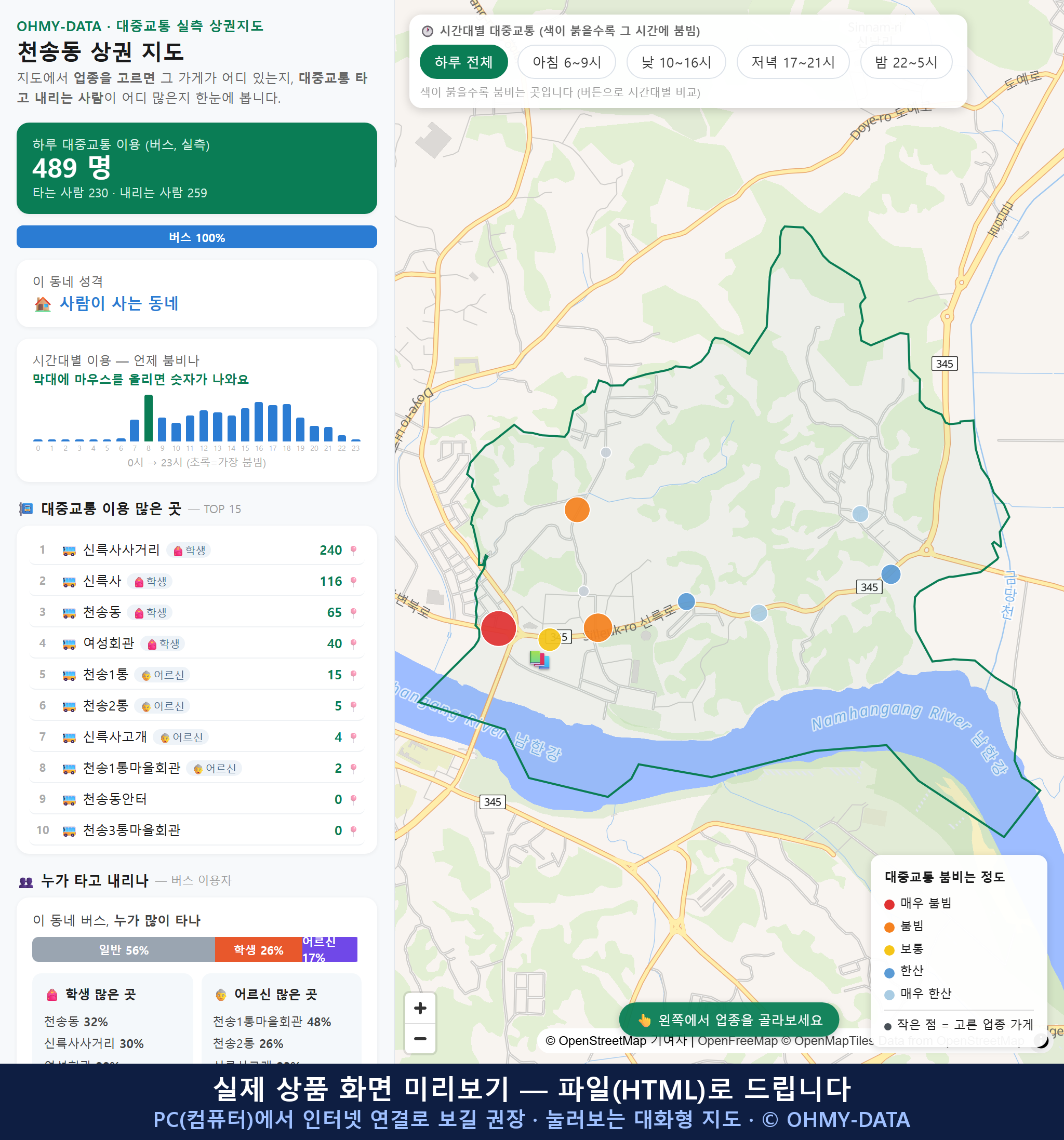This screenshot has height=1140, width=1064.
Task: Click the 천송1통마을회관 48% entry
Action: click(272, 1022)
